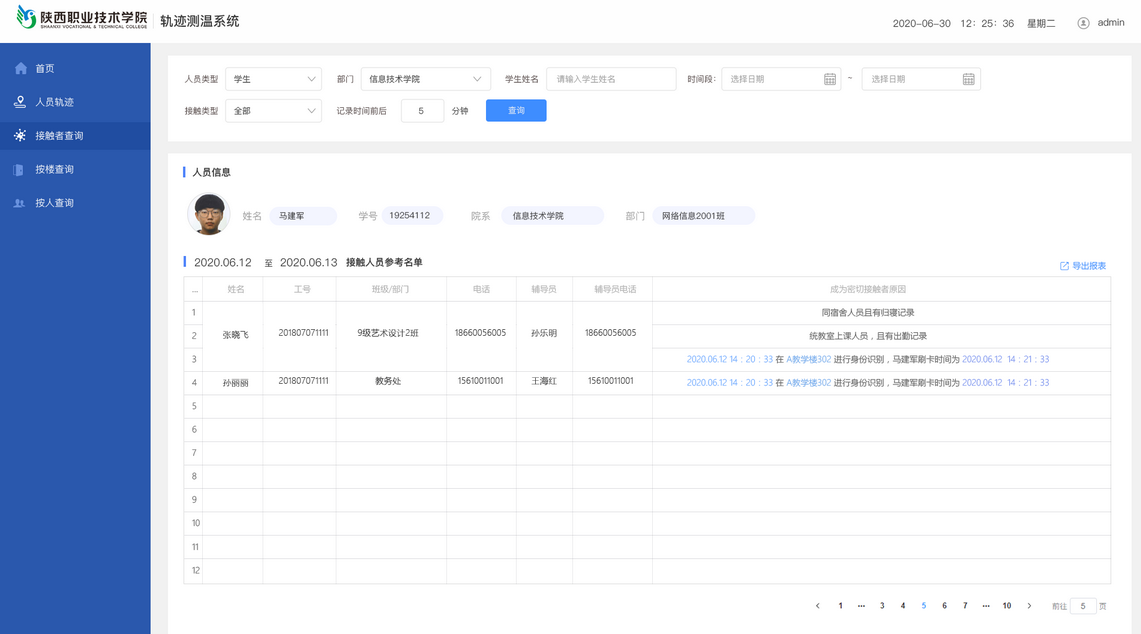Click the previous page arrow
Image resolution: width=1141 pixels, height=634 pixels.
click(x=817, y=606)
